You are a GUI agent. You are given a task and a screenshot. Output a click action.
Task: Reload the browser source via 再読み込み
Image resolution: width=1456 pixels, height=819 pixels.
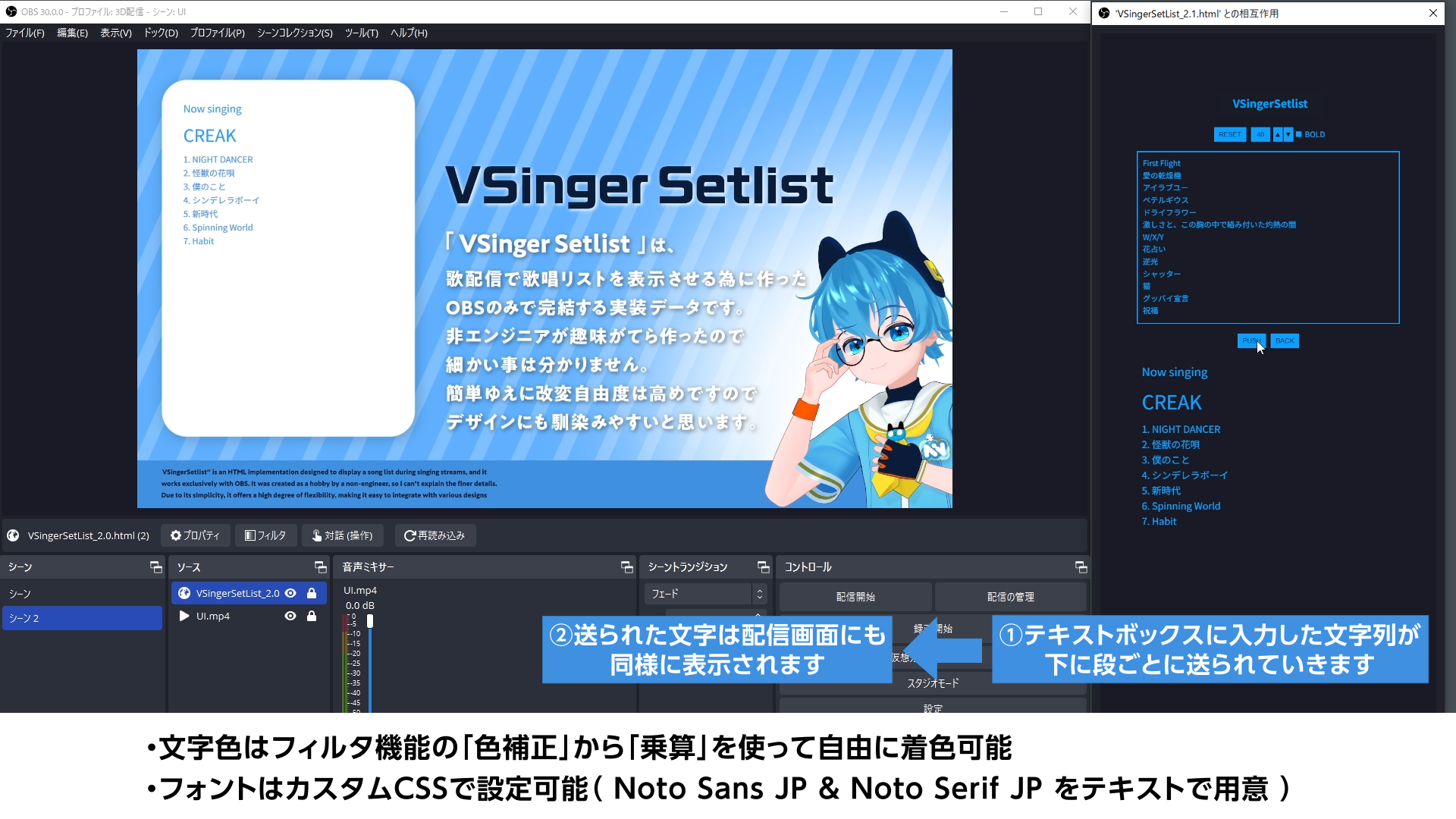[435, 535]
